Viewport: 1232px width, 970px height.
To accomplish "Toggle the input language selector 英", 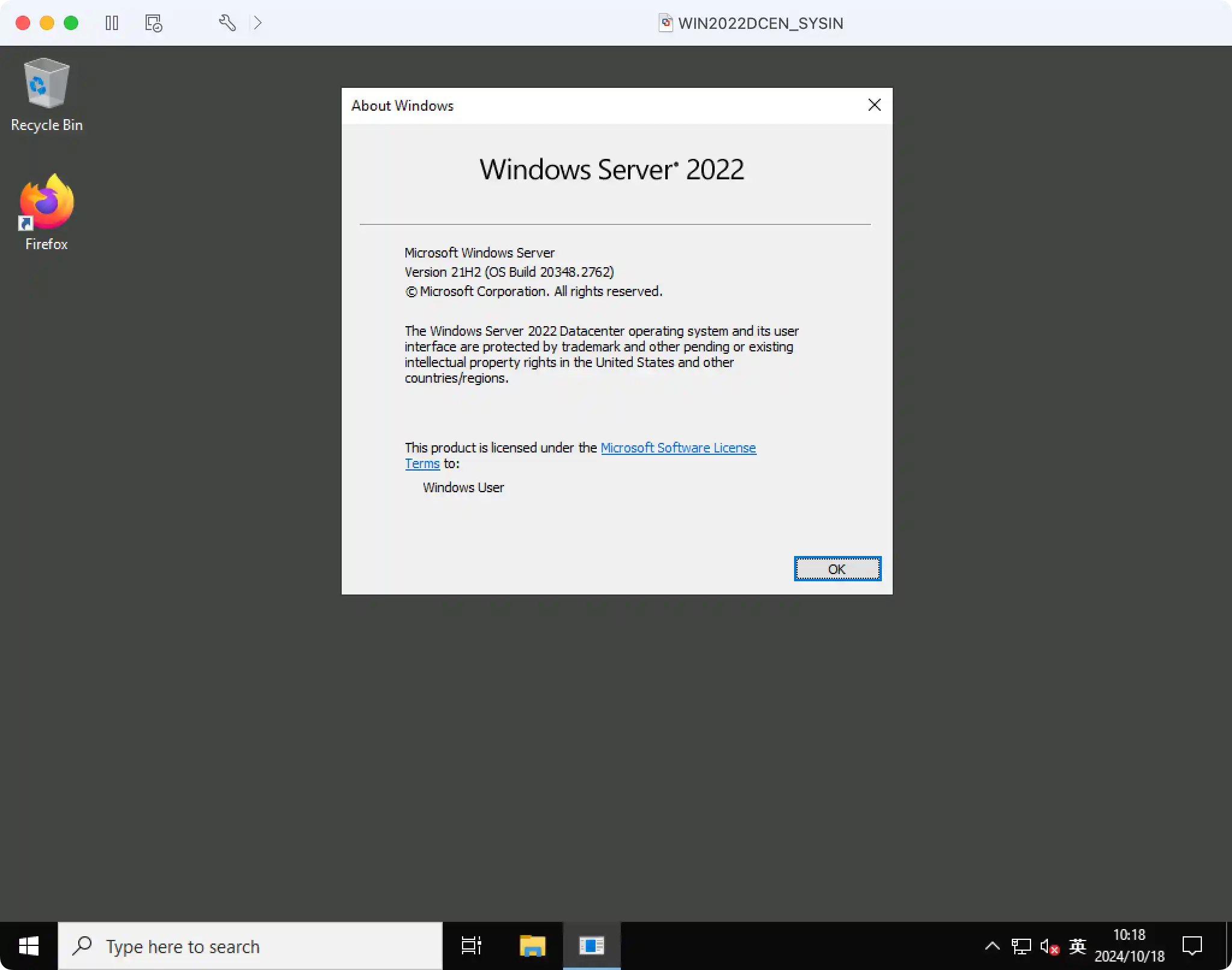I will coord(1078,945).
